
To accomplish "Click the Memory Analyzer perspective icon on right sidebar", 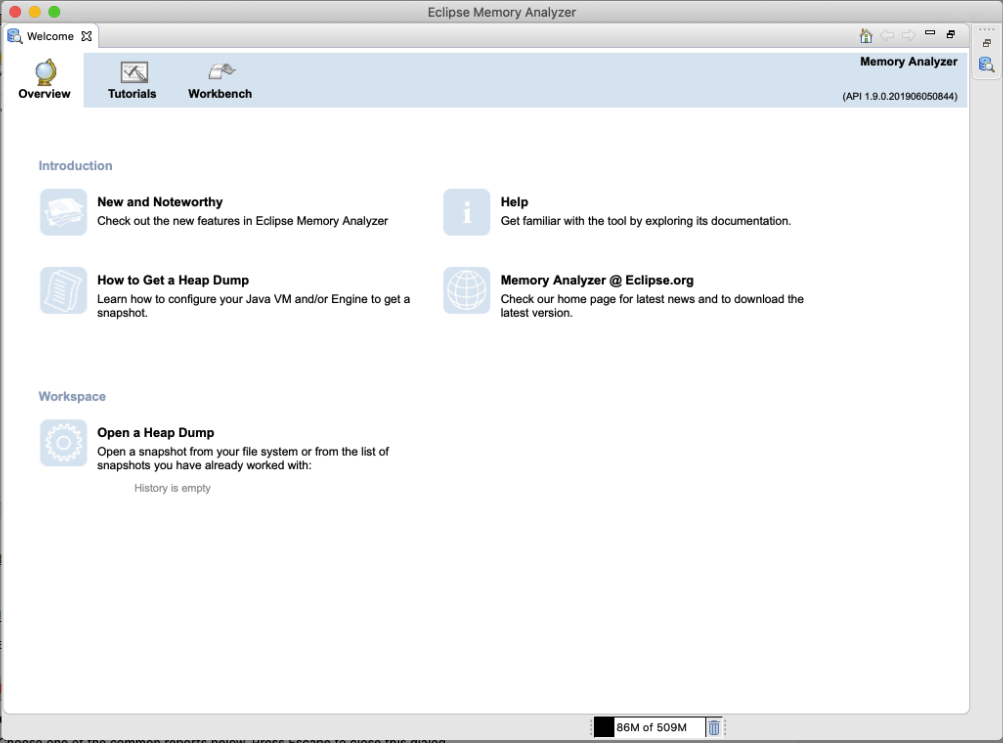I will (x=986, y=65).
